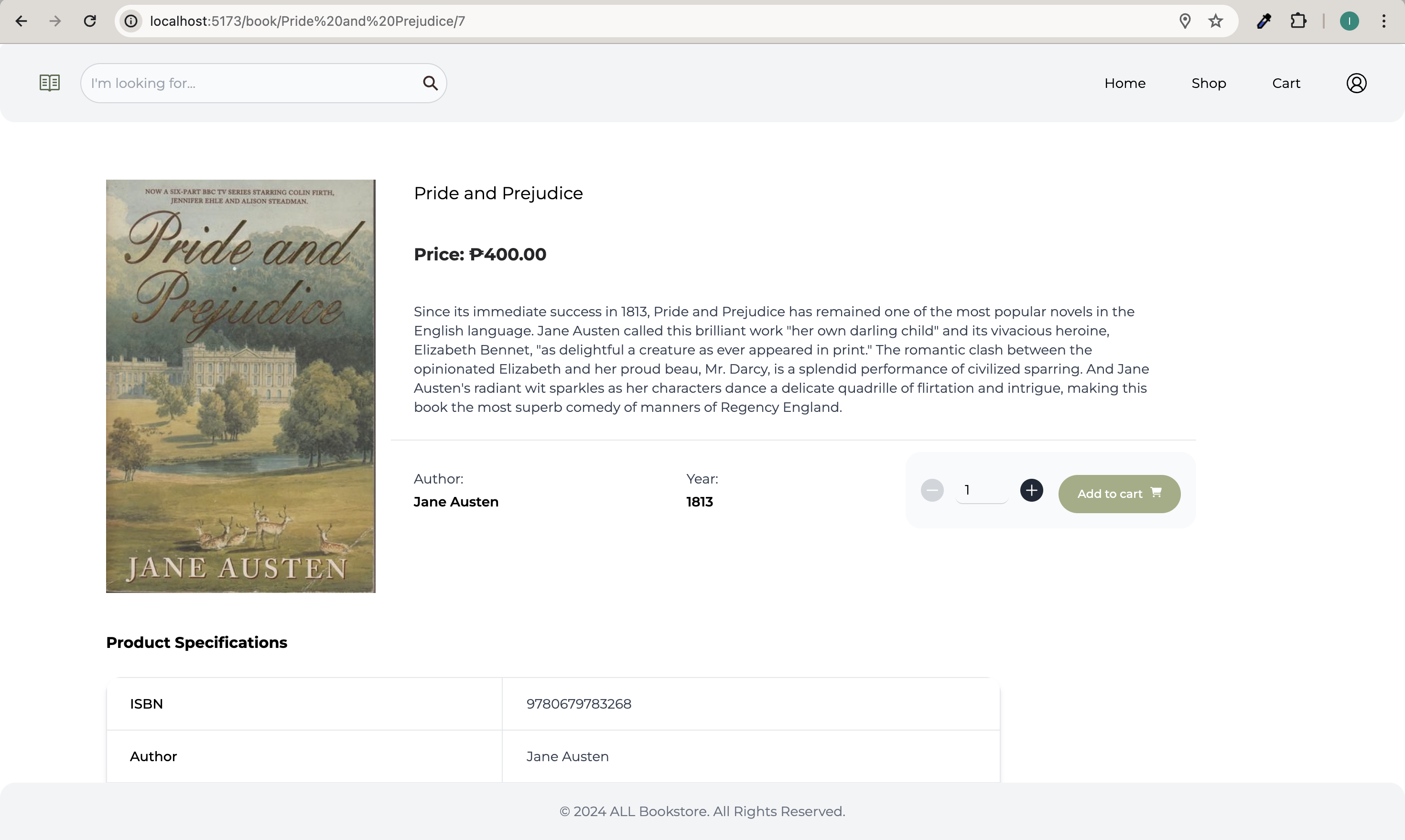Click the ISBN value 9780679783268
Image resolution: width=1405 pixels, height=840 pixels.
(579, 704)
